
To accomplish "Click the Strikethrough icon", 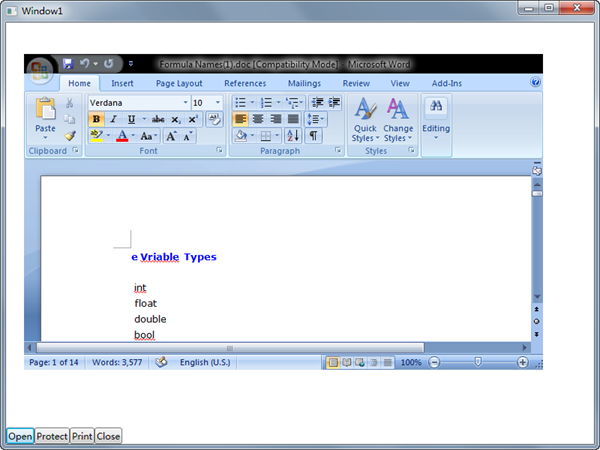I will click(157, 119).
